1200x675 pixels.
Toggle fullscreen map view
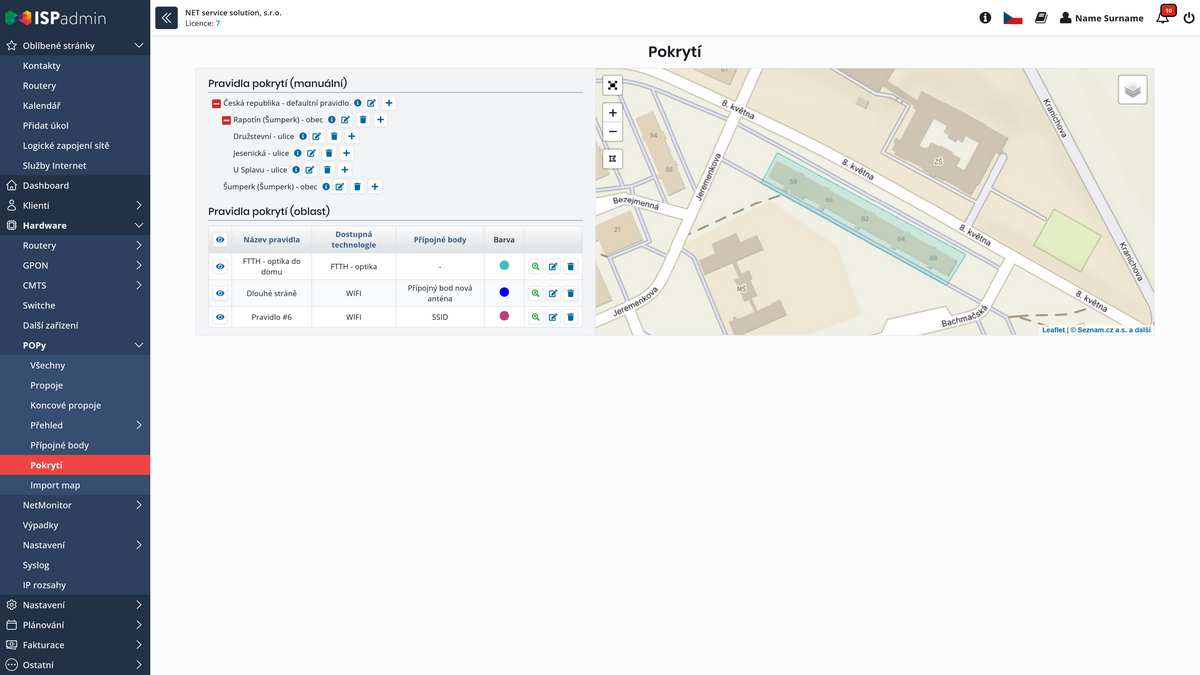[613, 85]
